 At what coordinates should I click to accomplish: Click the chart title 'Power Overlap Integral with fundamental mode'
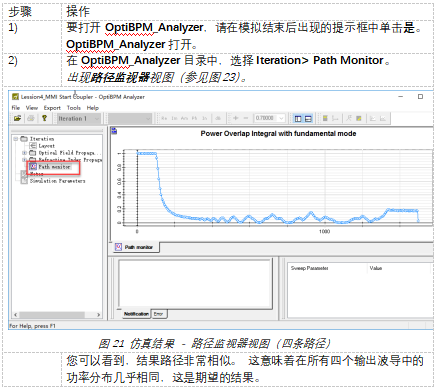(x=278, y=134)
